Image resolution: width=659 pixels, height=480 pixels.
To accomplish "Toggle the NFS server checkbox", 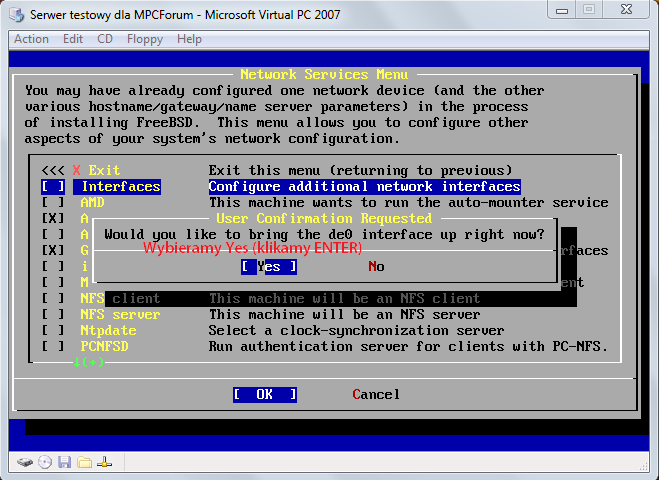I will pos(53,314).
